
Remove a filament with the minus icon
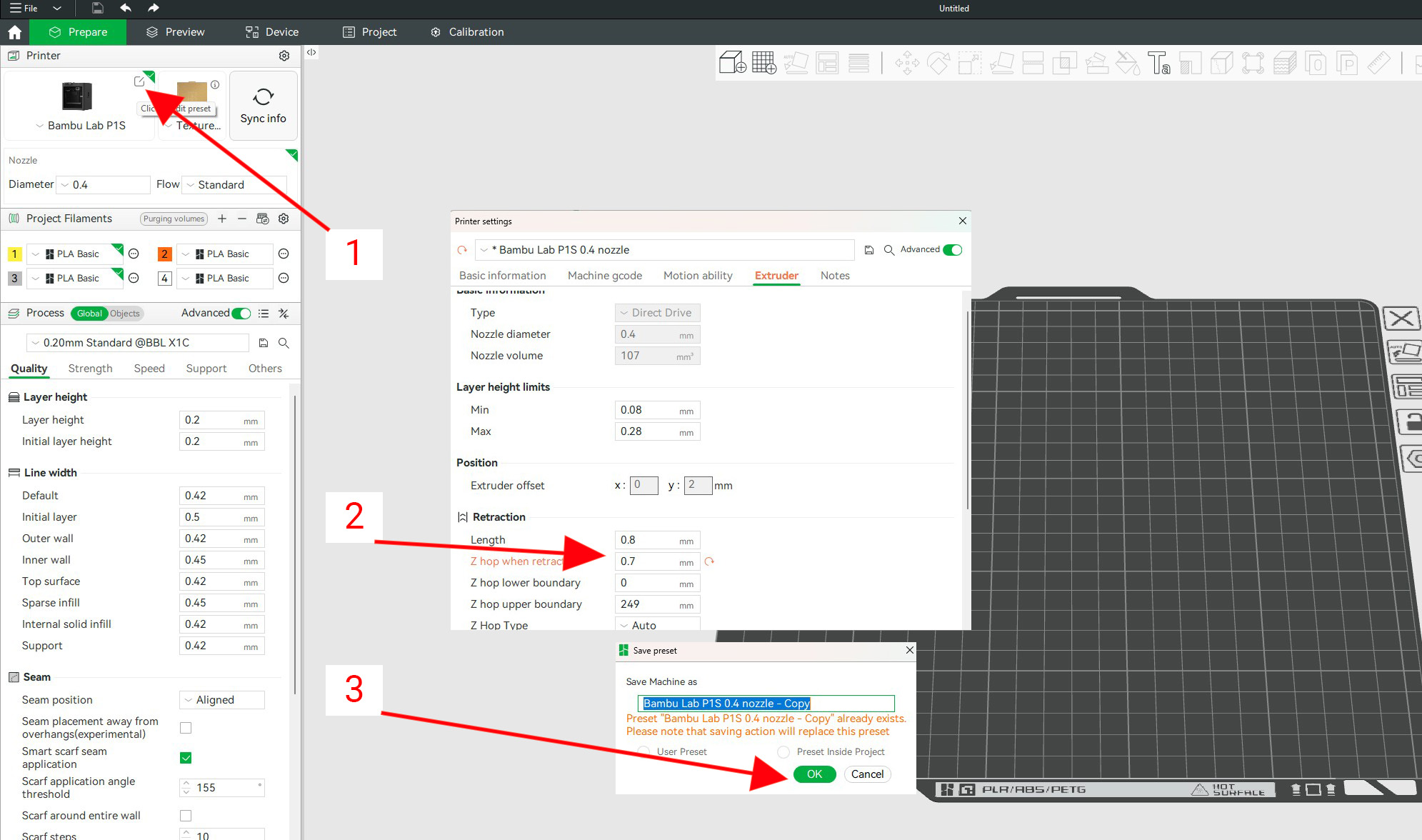click(x=242, y=219)
